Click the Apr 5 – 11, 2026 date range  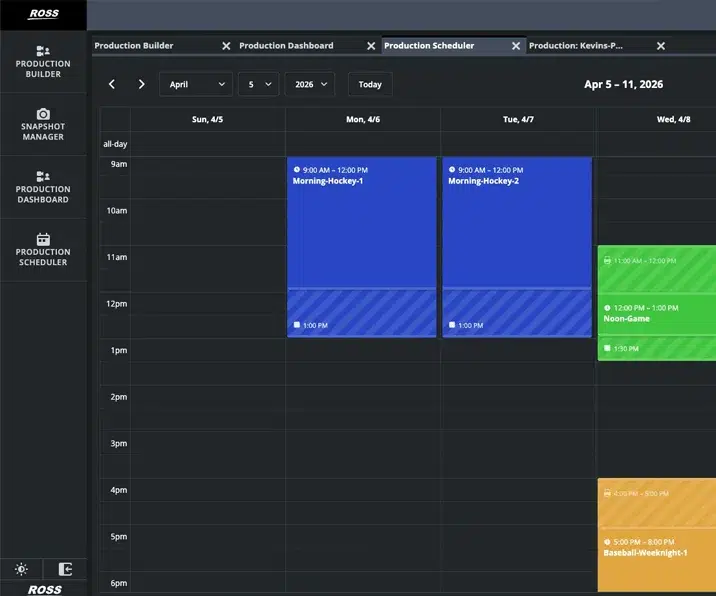[623, 84]
